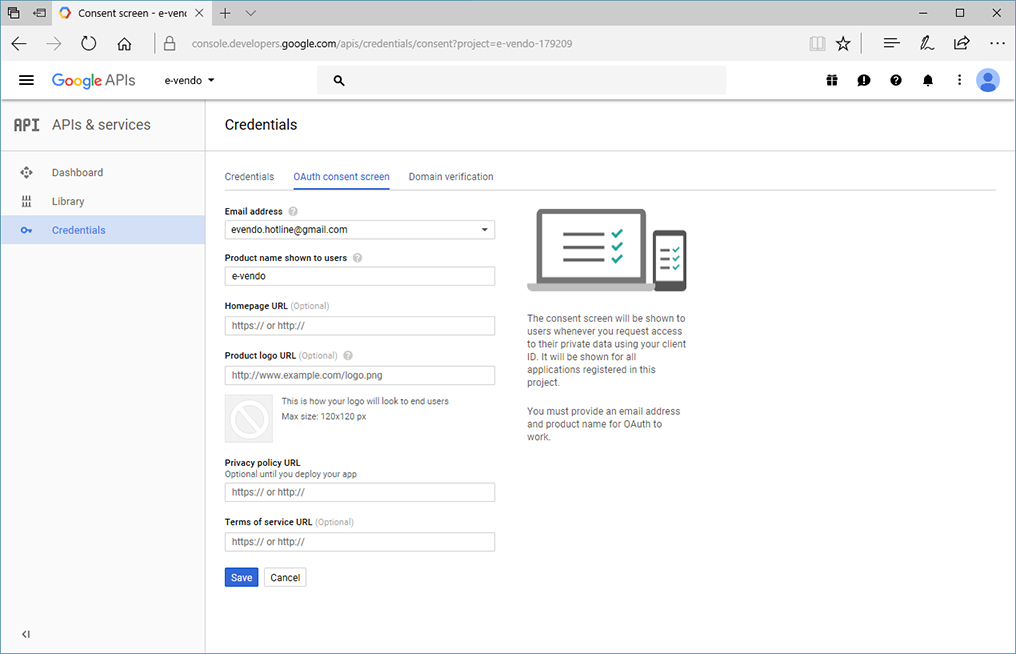Switch to the Credentials tab
Screen dimensions: 1016x654
coord(249,176)
